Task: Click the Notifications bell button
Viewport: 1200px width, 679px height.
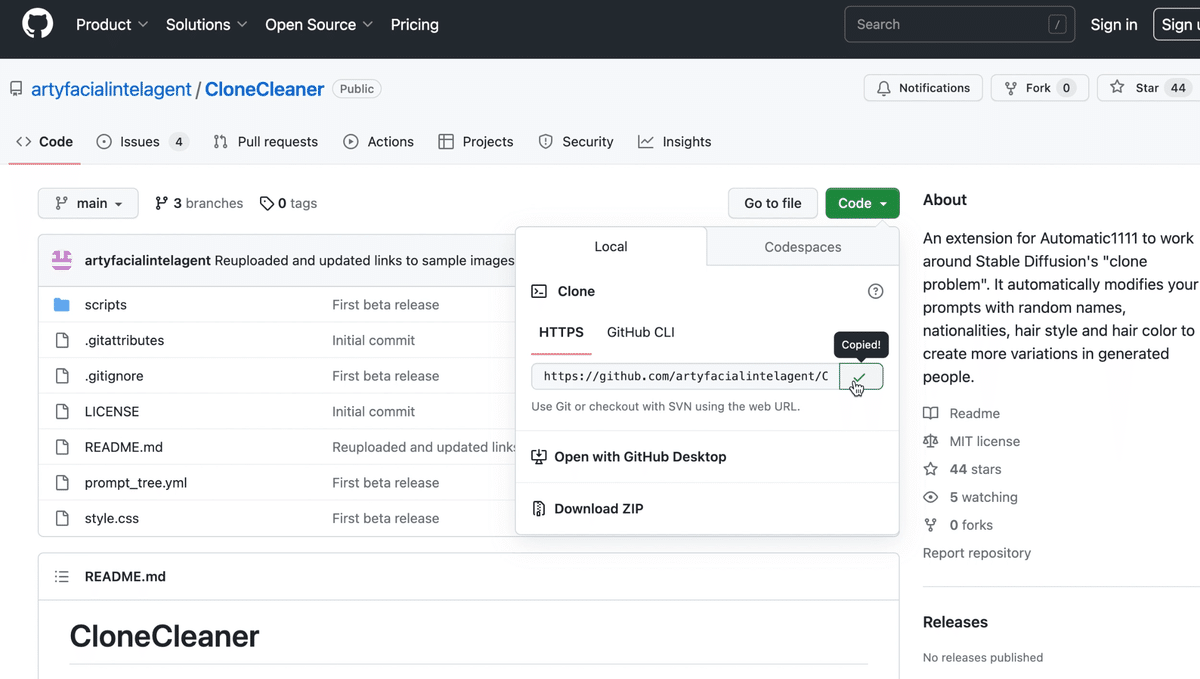Action: click(923, 88)
